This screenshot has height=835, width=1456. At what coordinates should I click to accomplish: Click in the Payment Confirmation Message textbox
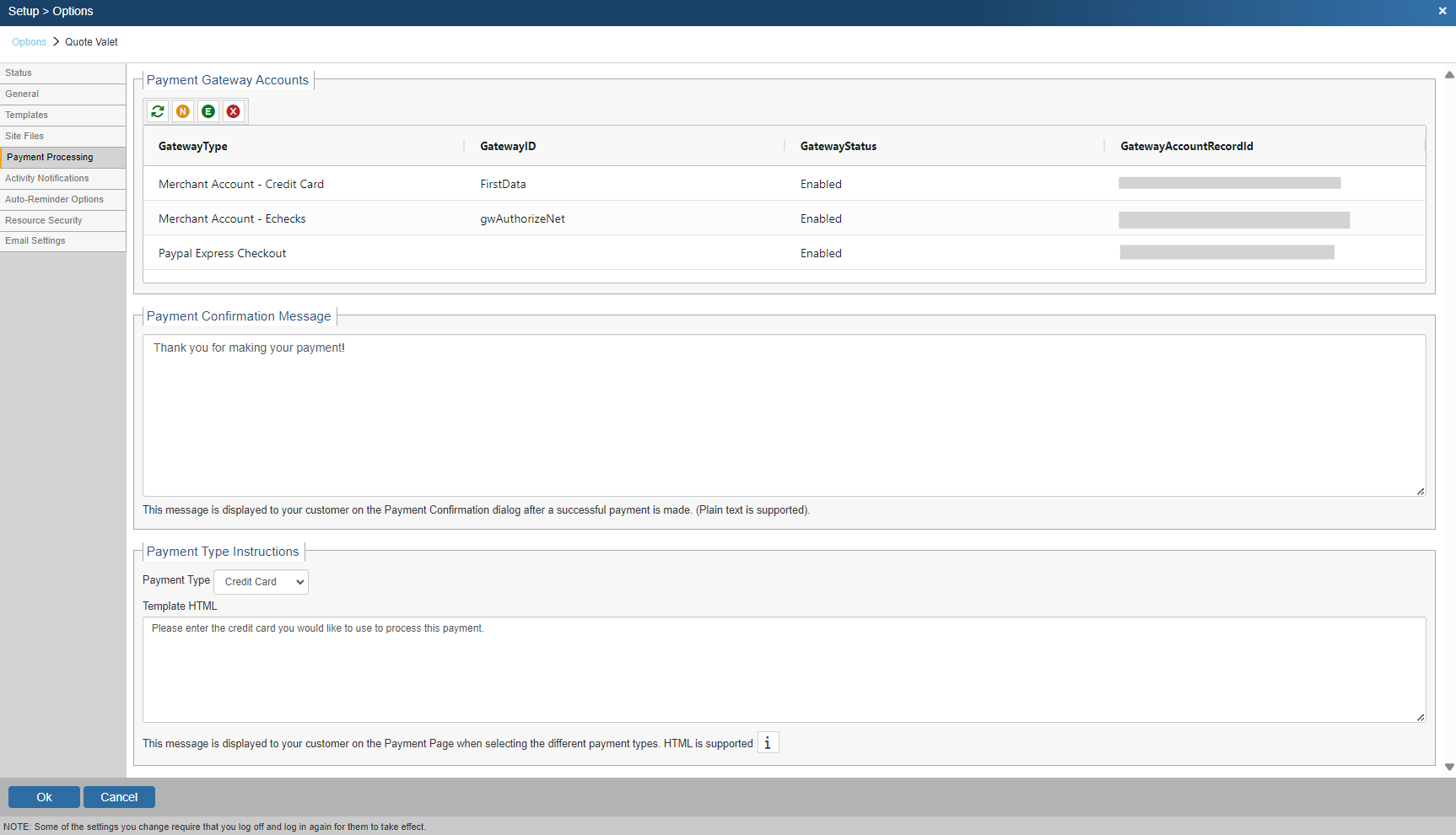click(x=784, y=415)
